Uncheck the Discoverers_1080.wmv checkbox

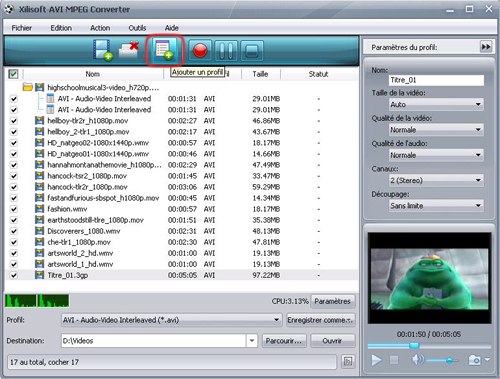point(14,231)
